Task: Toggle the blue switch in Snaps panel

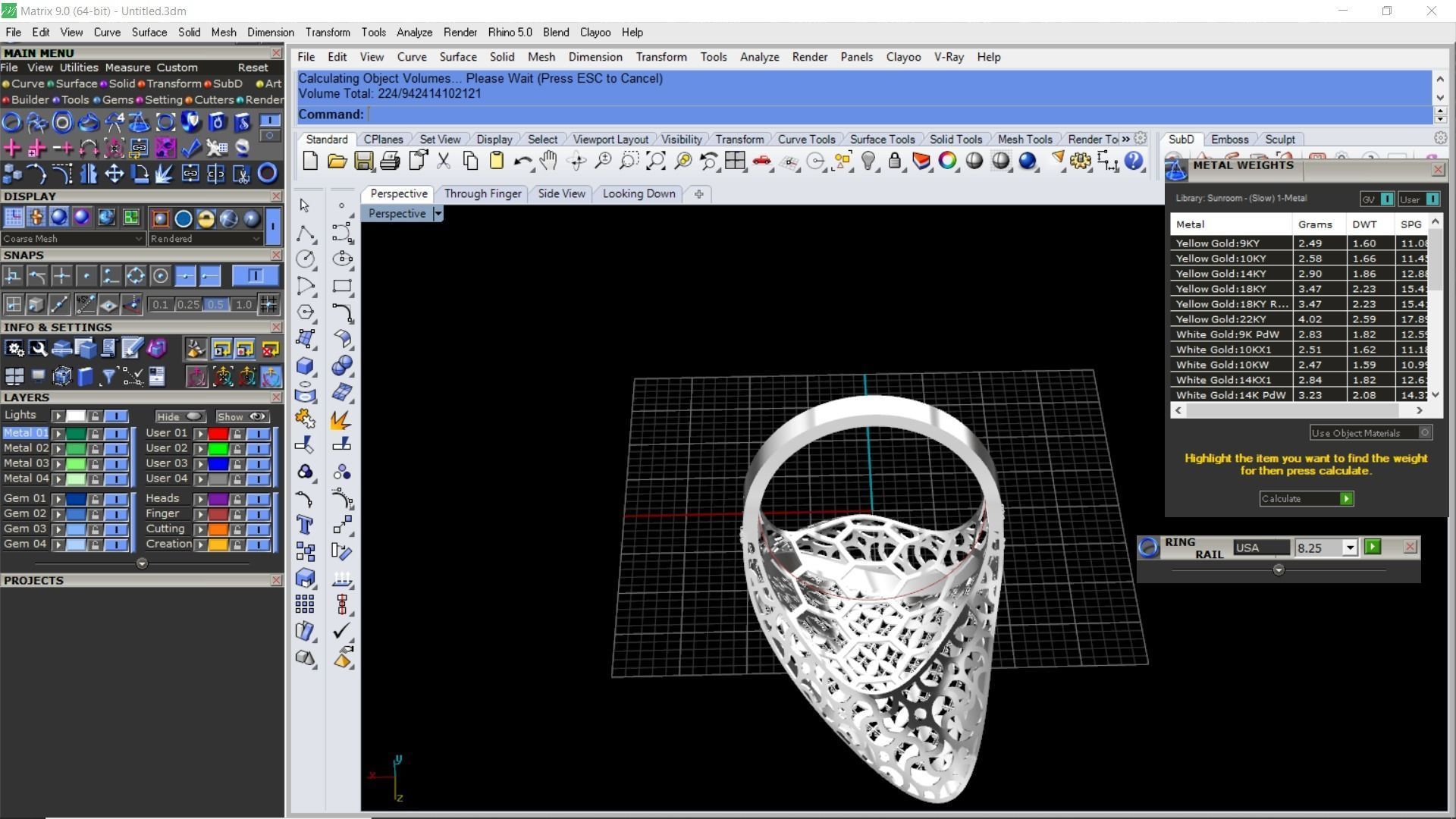Action: coord(255,275)
